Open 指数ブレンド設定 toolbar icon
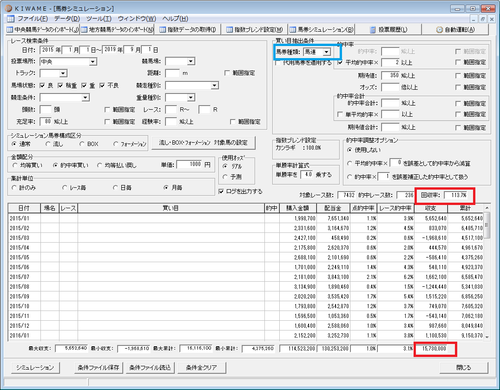The height and width of the screenshot is (390, 500). click(x=230, y=30)
